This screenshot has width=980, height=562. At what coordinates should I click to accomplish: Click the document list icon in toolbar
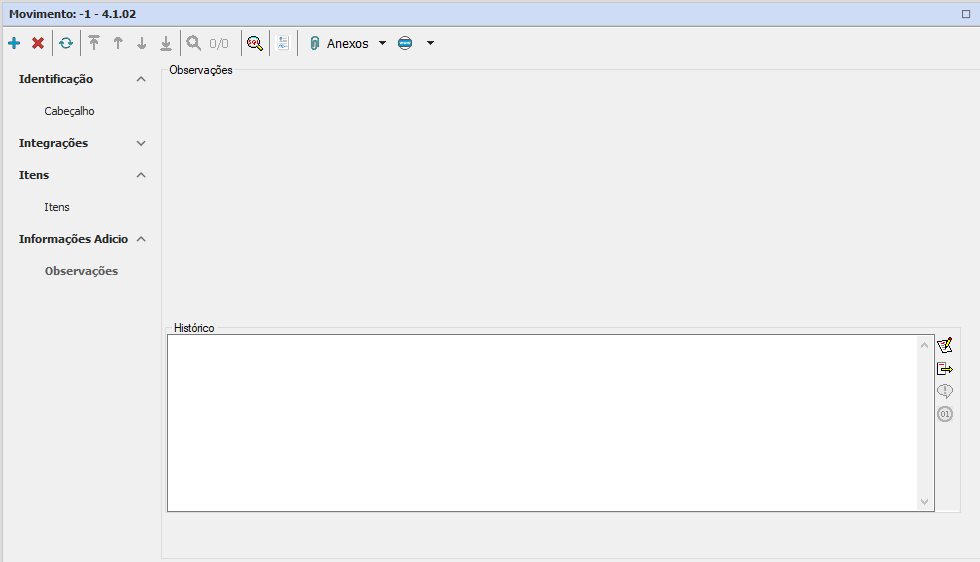pos(283,43)
